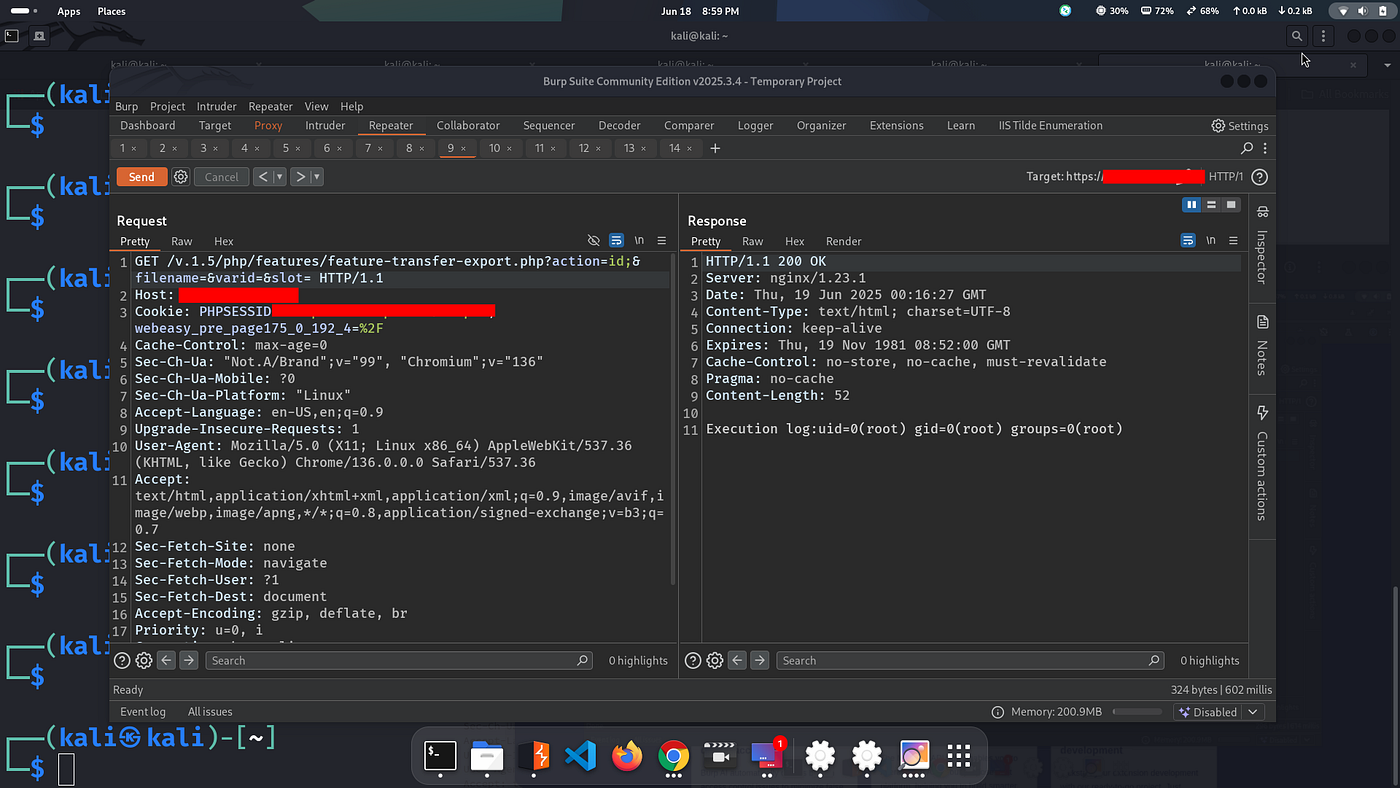Image resolution: width=1400 pixels, height=788 pixels.
Task: Open the Repeater help question mark
Action: [x=1260, y=177]
